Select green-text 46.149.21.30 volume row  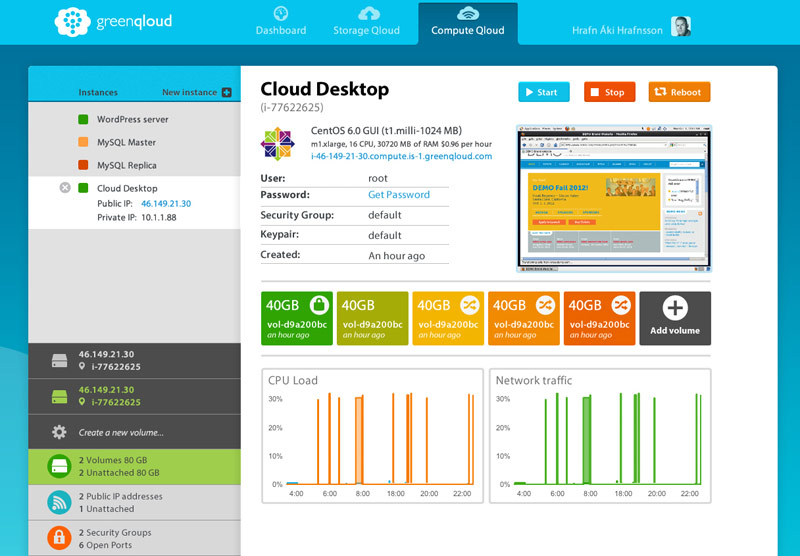(x=134, y=396)
